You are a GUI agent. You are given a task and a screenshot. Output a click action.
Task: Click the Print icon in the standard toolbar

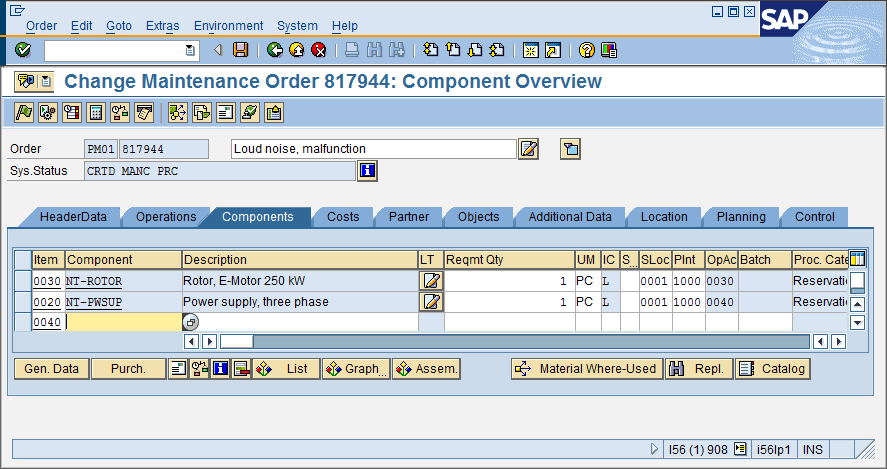pyautogui.click(x=352, y=50)
